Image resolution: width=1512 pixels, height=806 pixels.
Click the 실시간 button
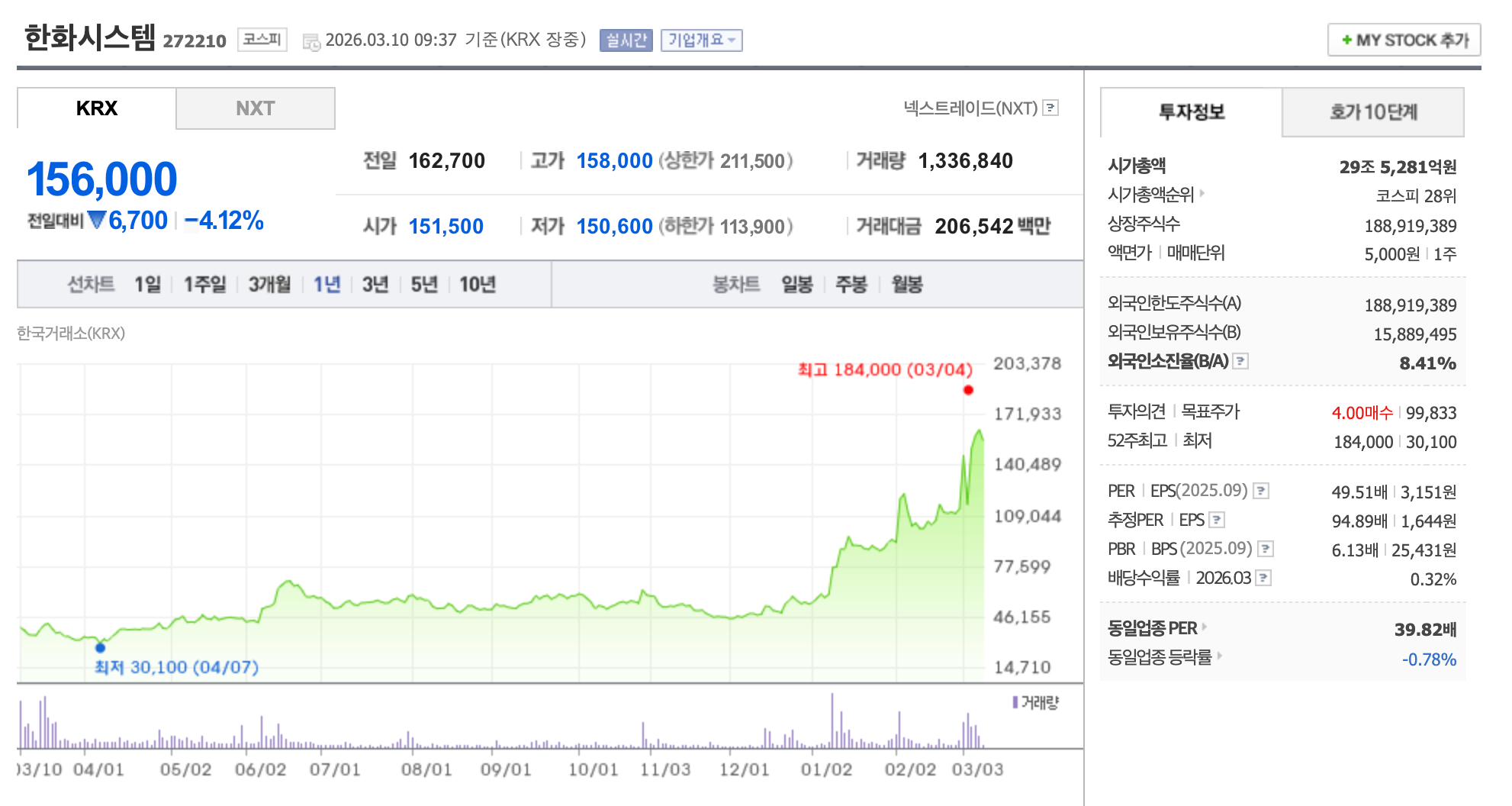point(626,40)
